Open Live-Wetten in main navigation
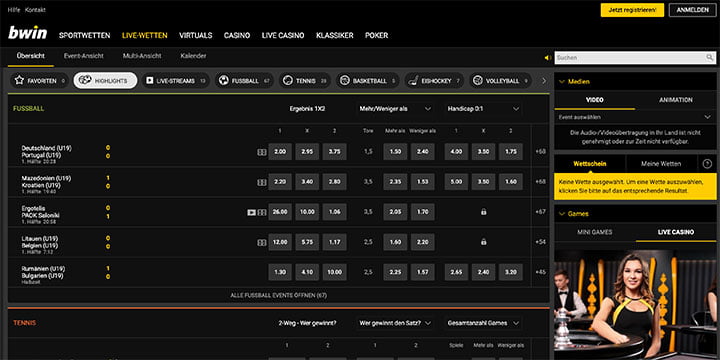The height and width of the screenshot is (360, 720). [x=145, y=35]
